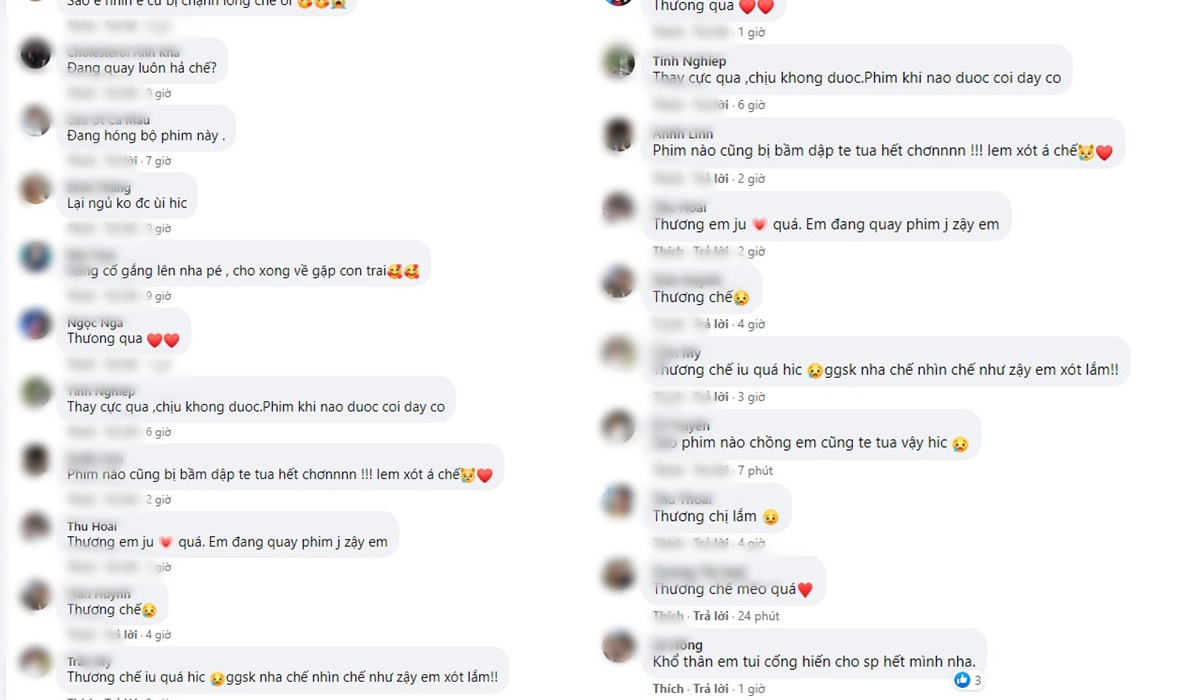Image resolution: width=1200 pixels, height=700 pixels.
Task: Open avatar beside "Lại ngủ ko đc ùi hic"
Action: point(35,188)
